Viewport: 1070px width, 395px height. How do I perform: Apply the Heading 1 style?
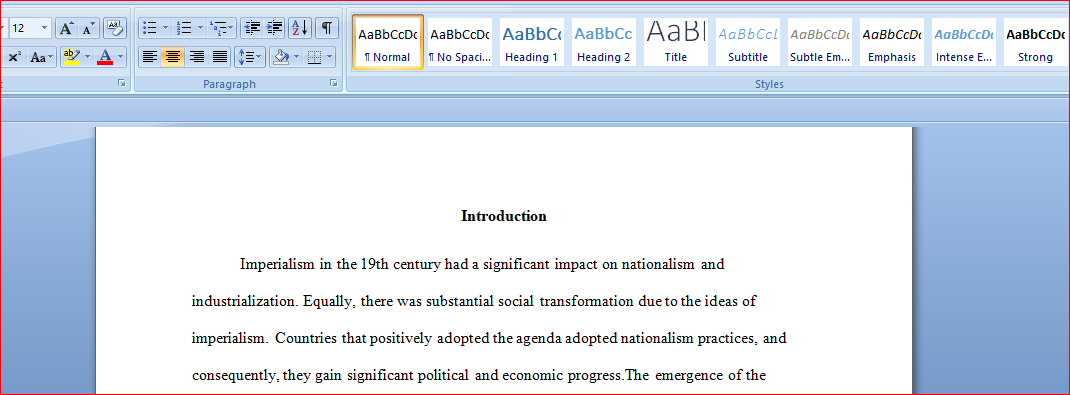click(x=532, y=42)
